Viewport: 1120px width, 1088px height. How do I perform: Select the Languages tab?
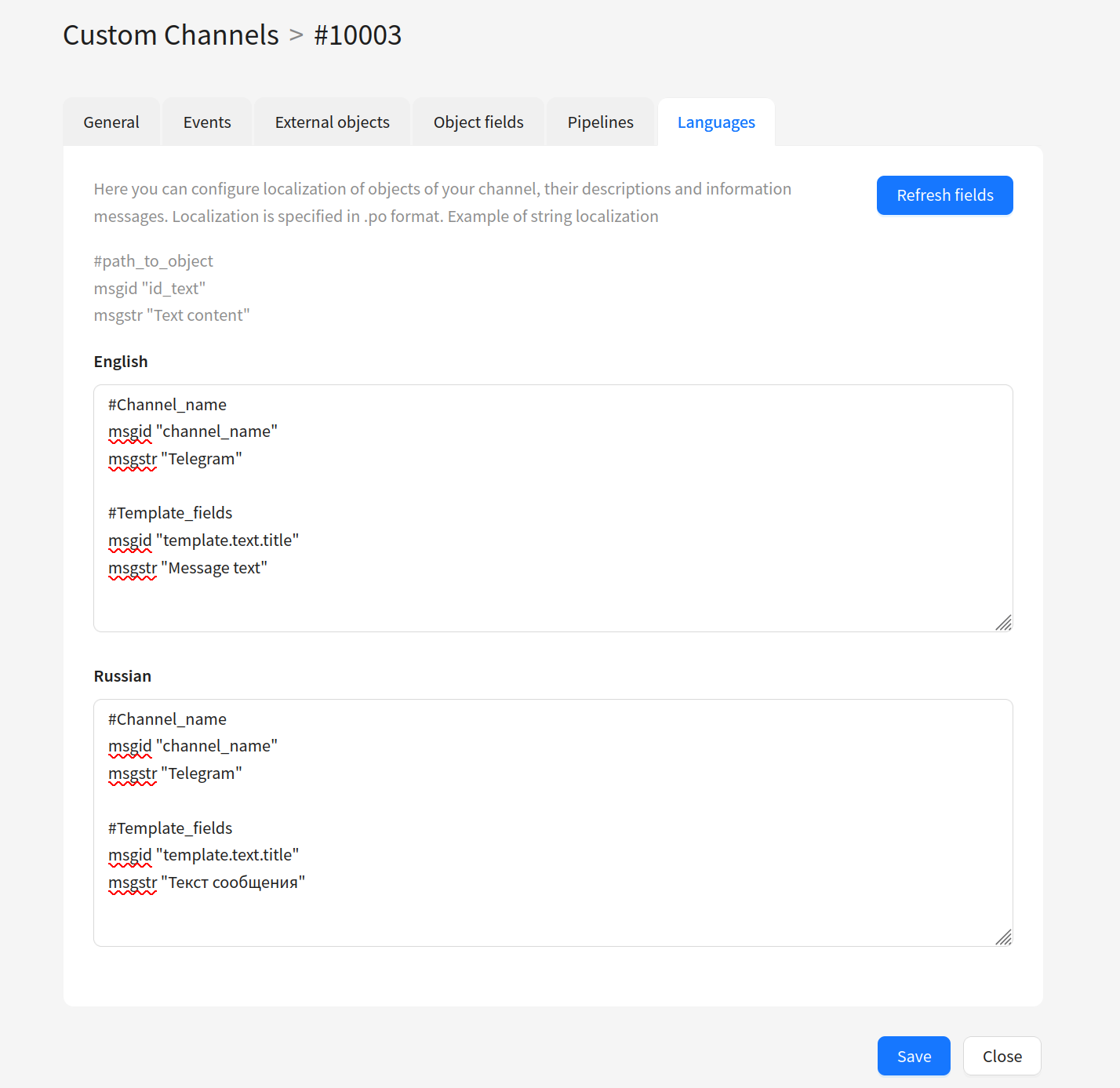[x=716, y=122]
